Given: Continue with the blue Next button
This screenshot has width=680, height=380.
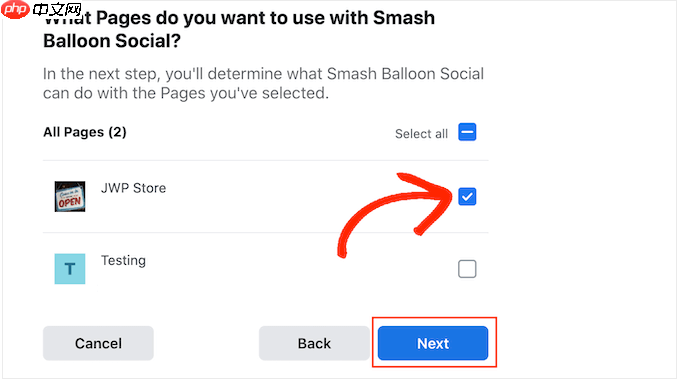Looking at the screenshot, I should coord(433,343).
